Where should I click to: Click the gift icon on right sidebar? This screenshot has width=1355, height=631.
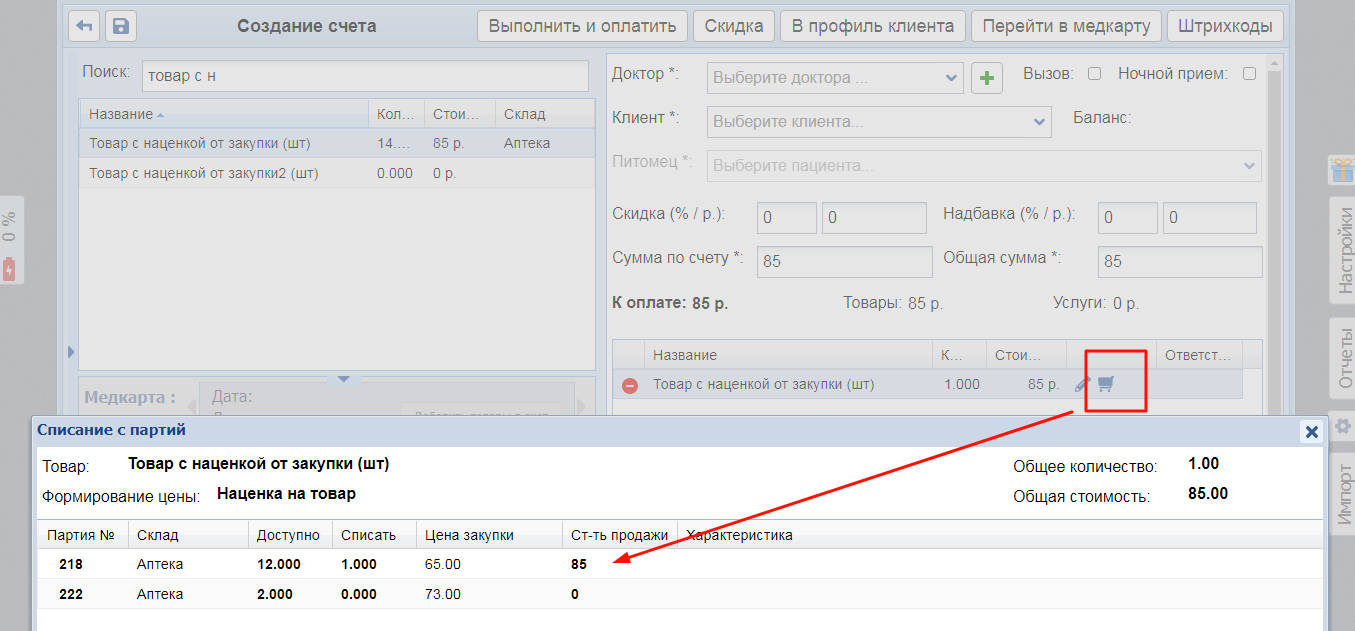point(1341,170)
